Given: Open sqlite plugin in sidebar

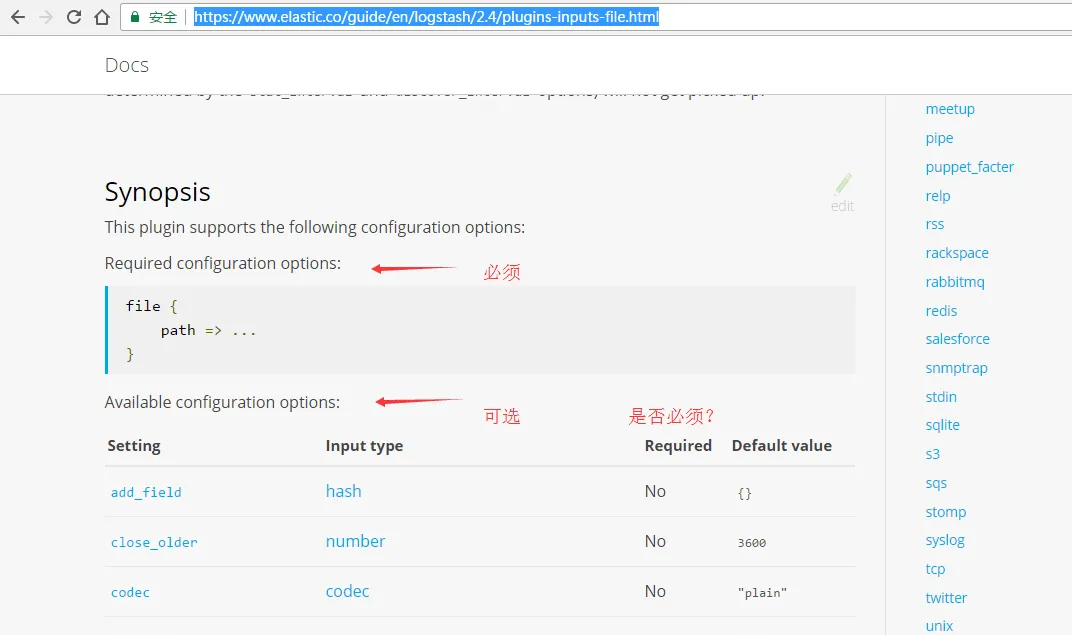Looking at the screenshot, I should (943, 425).
